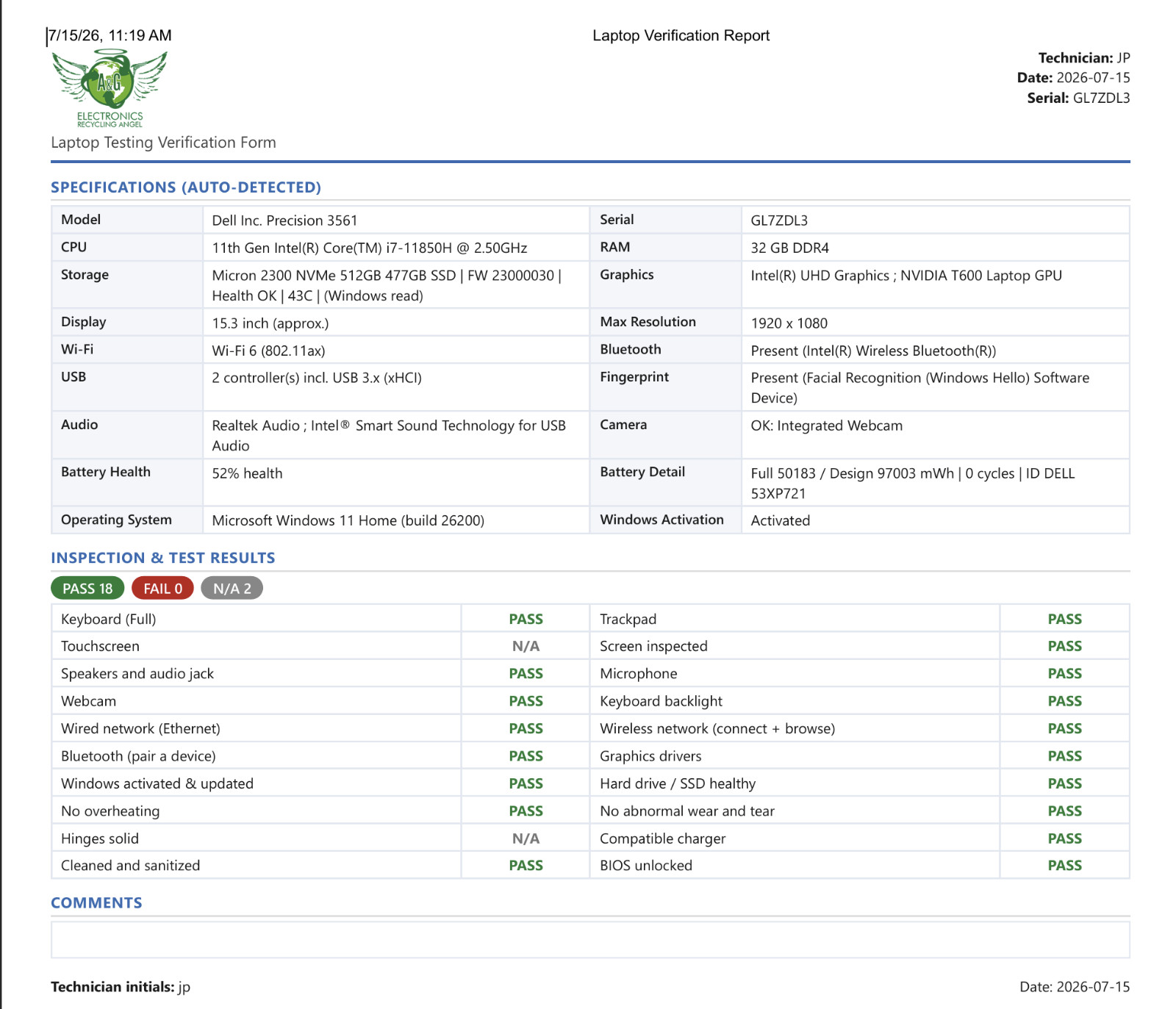Click the '7/15/26, 11:19 AM' timestamp
The height and width of the screenshot is (1009, 1176).
click(110, 35)
